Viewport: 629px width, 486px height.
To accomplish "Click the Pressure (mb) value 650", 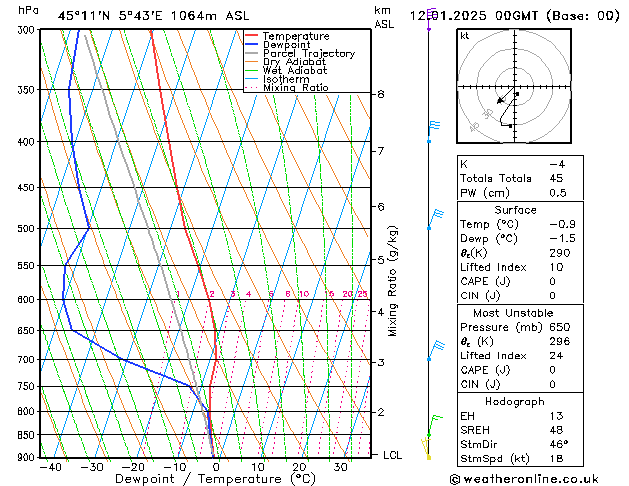I will click(560, 327).
